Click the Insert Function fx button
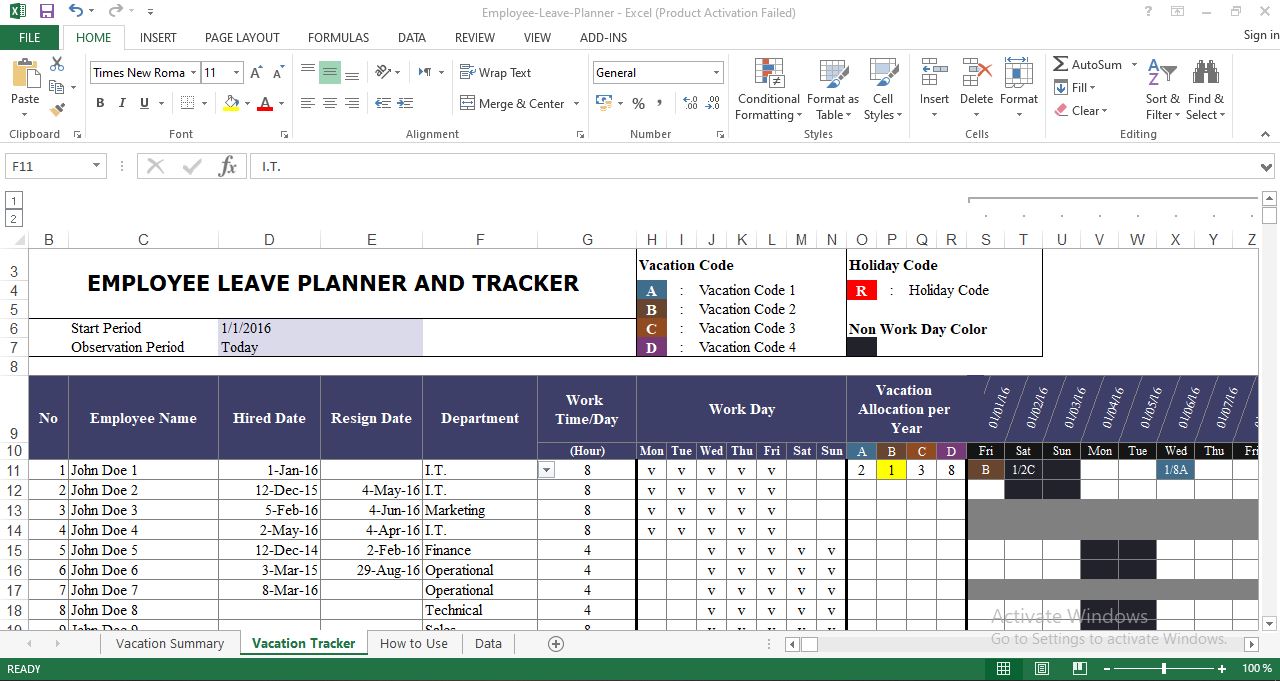 [227, 166]
